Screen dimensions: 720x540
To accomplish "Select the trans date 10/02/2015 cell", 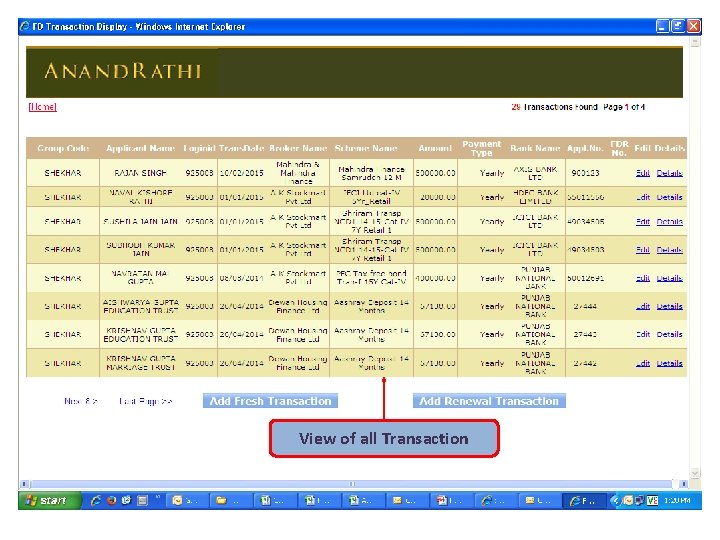I will pyautogui.click(x=241, y=173).
